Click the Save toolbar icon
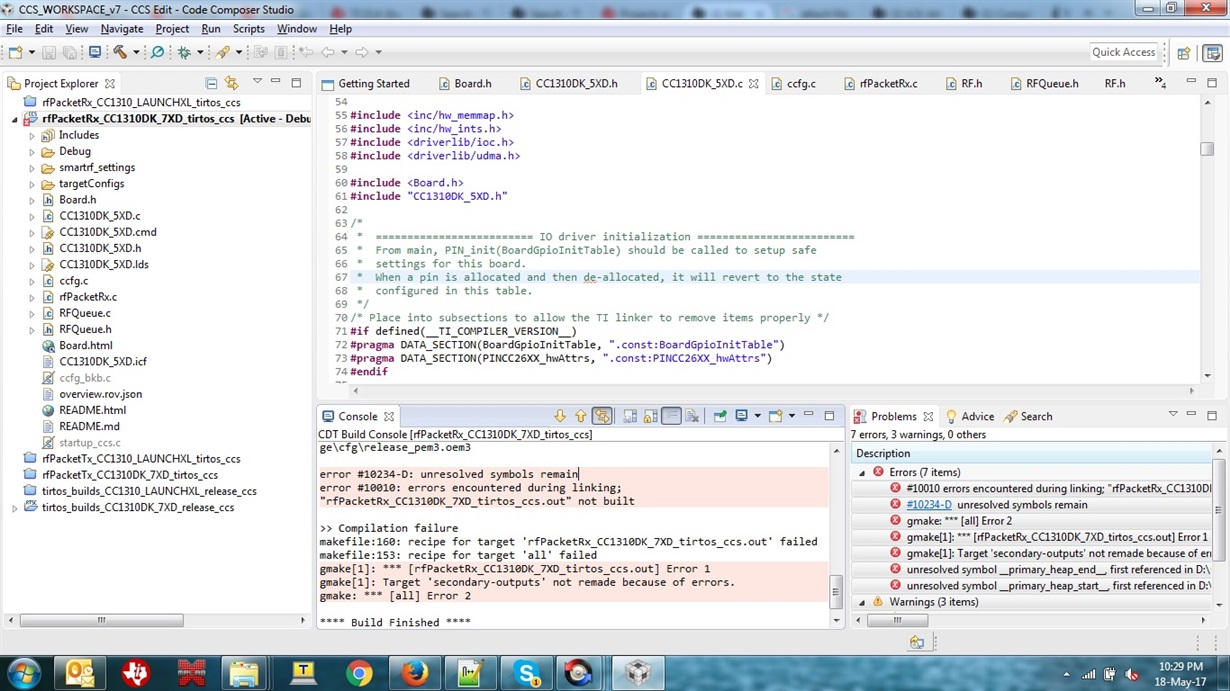Screen dimensions: 1230x691 click(50, 52)
